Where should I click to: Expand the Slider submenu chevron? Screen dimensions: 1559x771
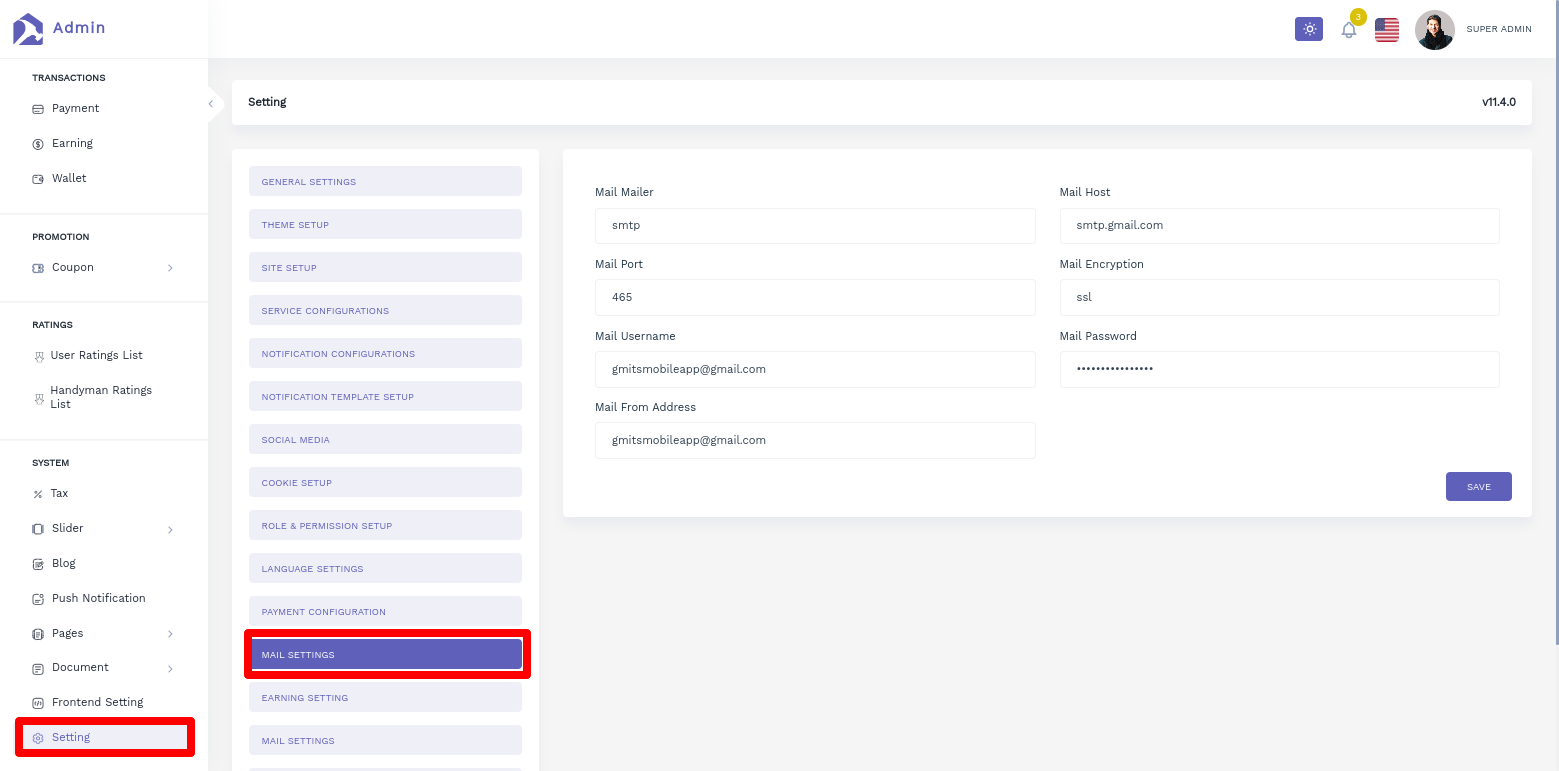170,529
